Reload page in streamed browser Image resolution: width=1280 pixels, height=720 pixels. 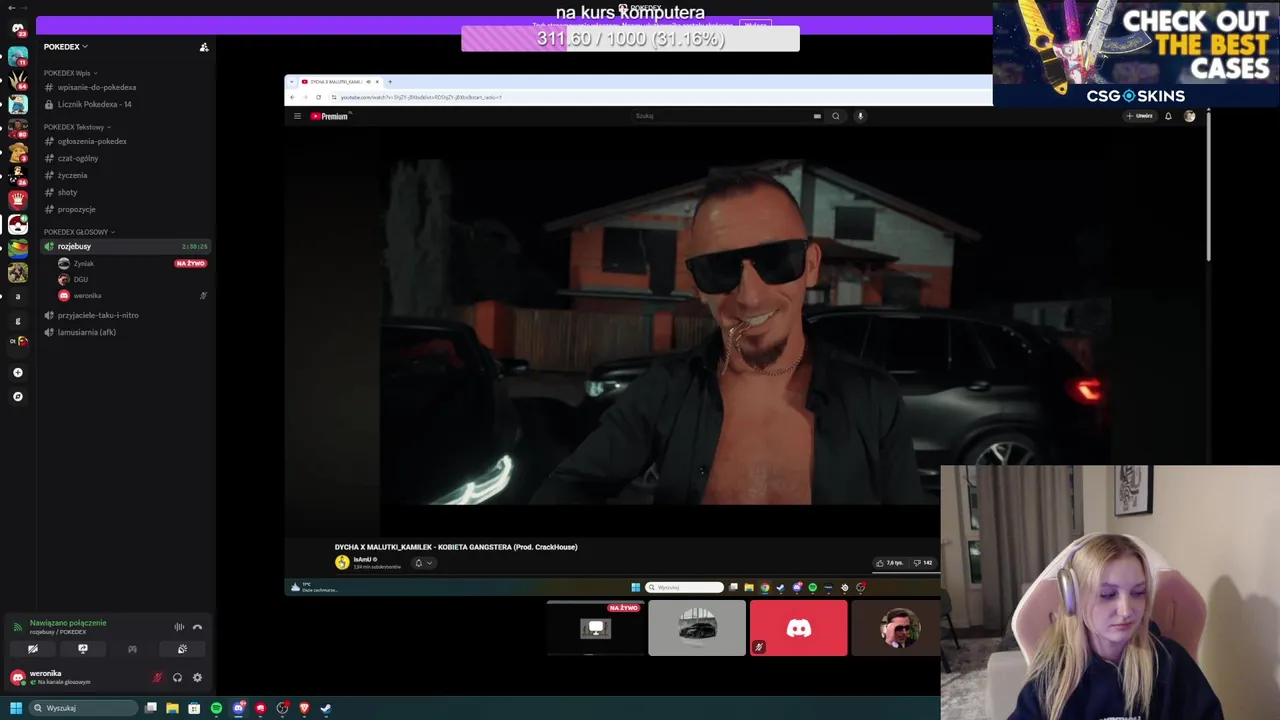pyautogui.click(x=318, y=97)
